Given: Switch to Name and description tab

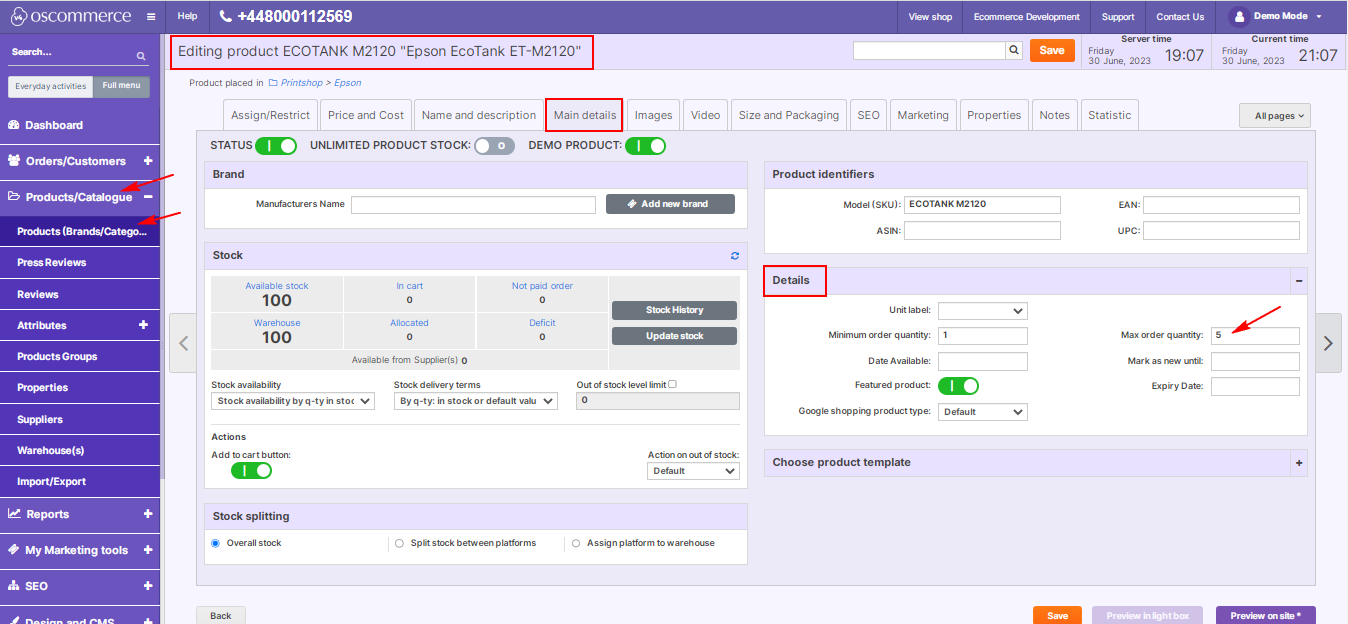Looking at the screenshot, I should tap(479, 115).
